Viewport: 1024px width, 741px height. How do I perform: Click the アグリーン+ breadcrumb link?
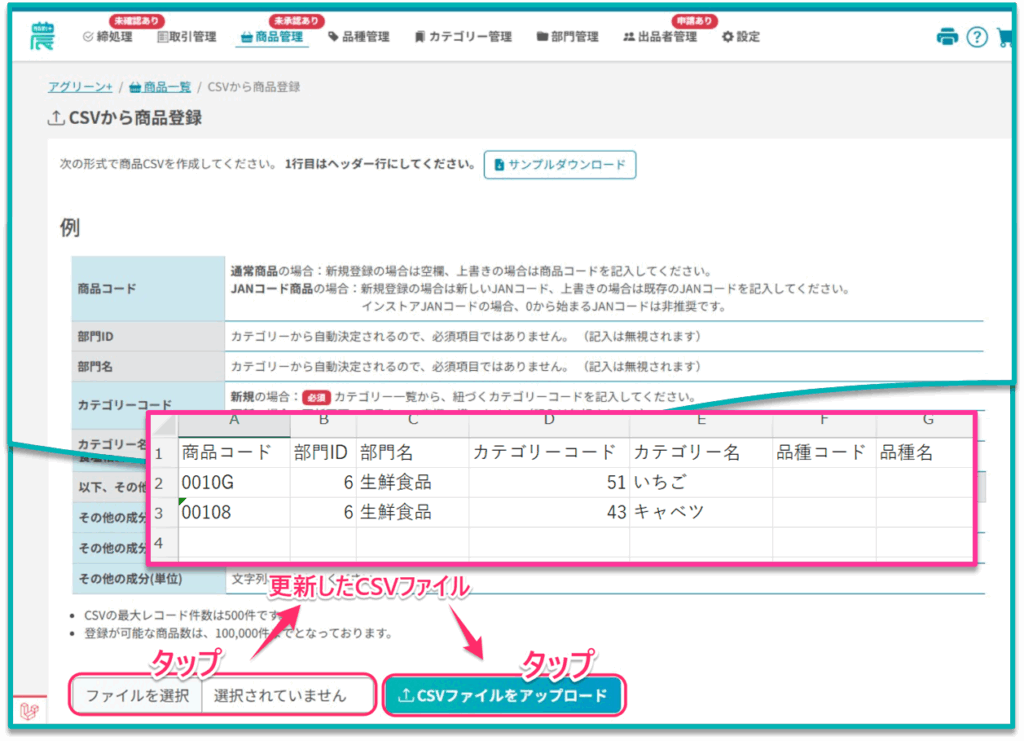point(80,87)
